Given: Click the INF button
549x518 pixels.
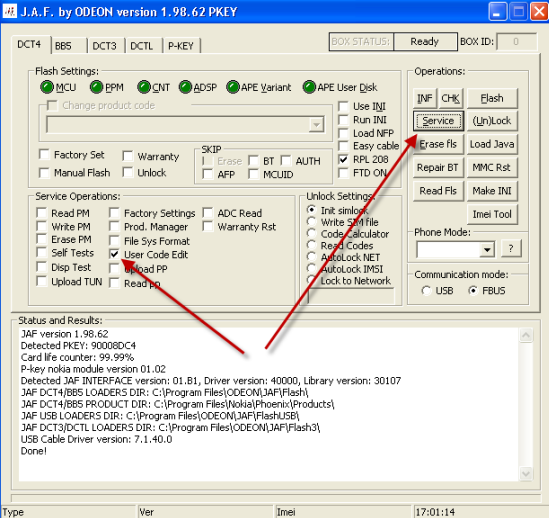Looking at the screenshot, I should coord(424,98).
